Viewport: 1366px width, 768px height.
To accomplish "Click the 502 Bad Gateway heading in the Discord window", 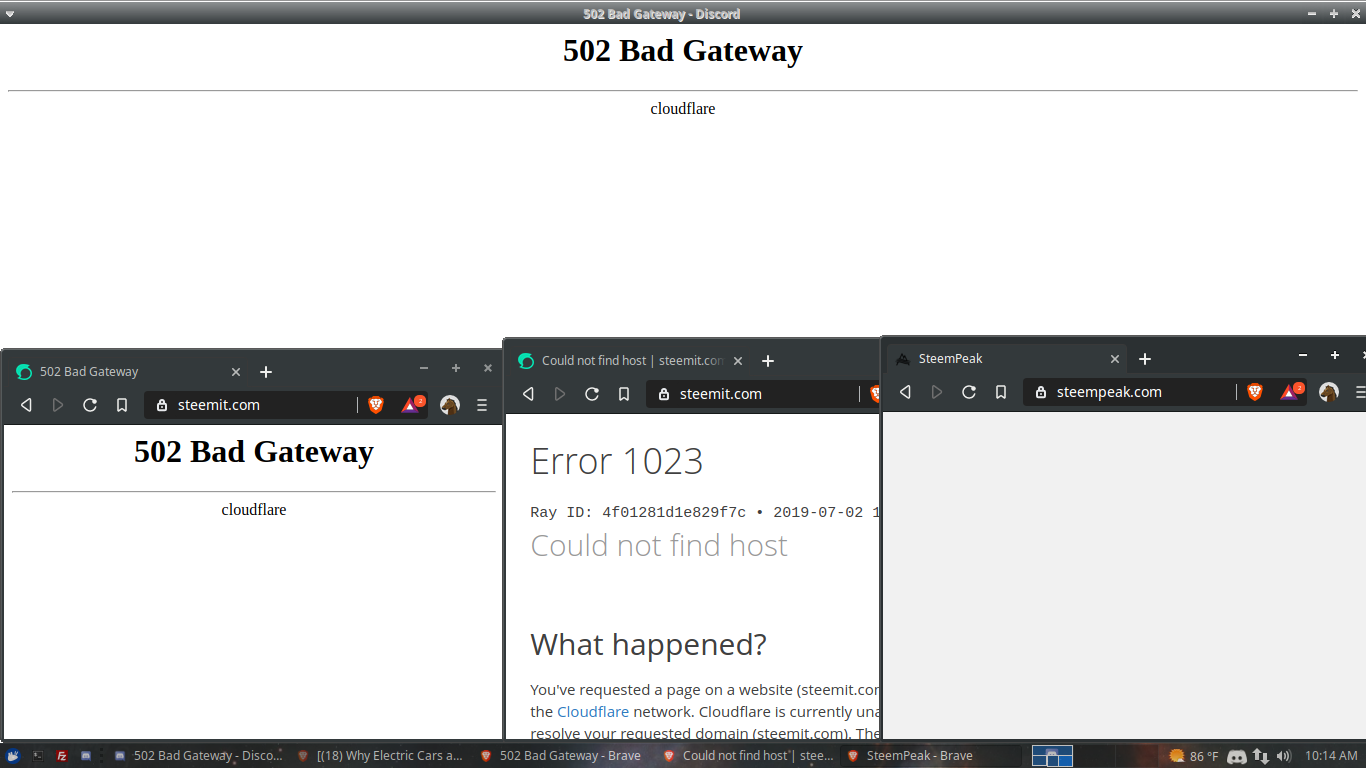I will coord(683,51).
